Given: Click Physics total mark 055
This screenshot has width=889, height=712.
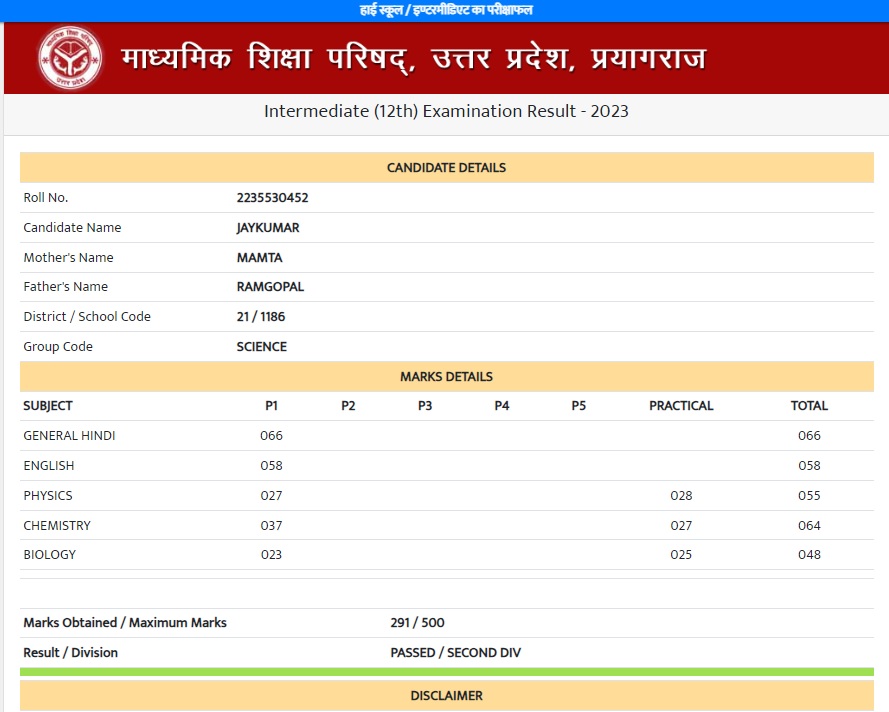Looking at the screenshot, I should pos(809,495).
